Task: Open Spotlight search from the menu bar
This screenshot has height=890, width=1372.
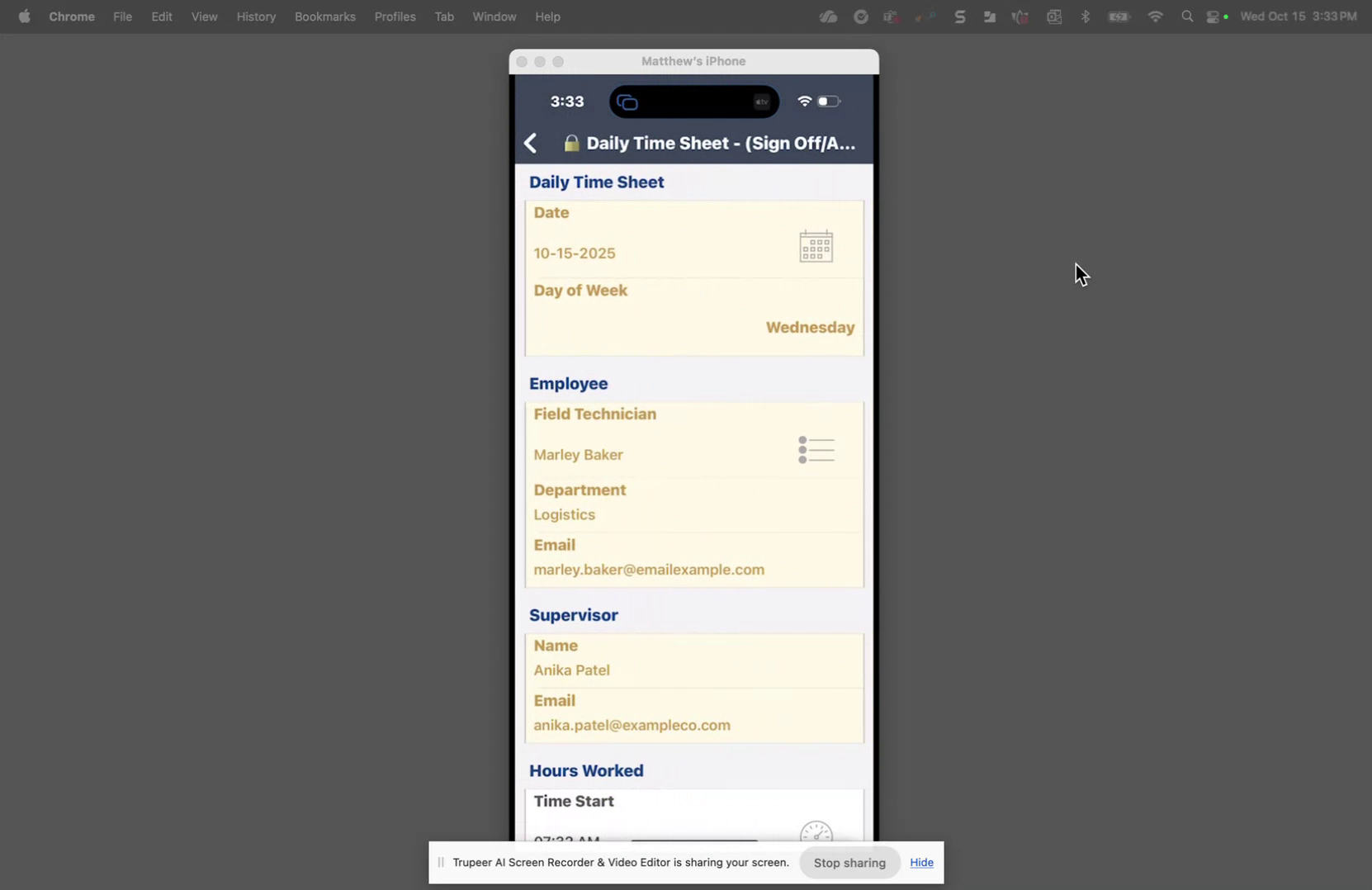Action: point(1187,16)
